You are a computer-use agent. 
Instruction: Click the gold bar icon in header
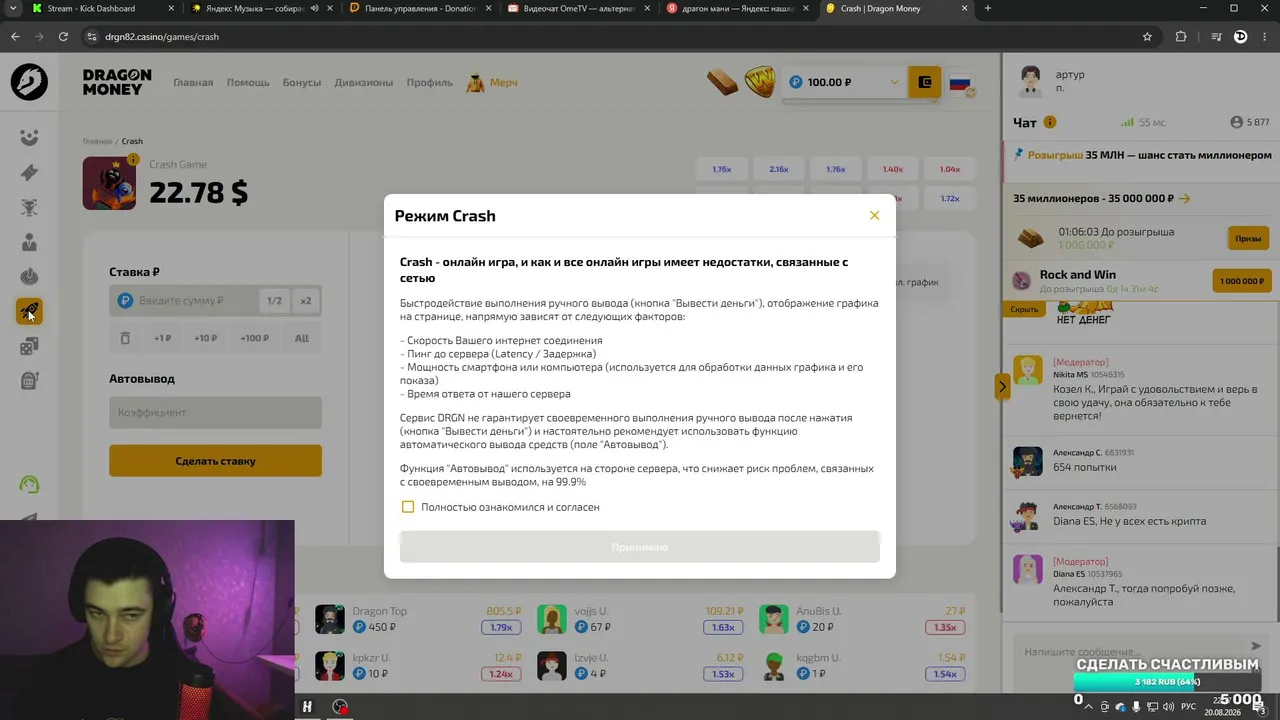coord(722,82)
